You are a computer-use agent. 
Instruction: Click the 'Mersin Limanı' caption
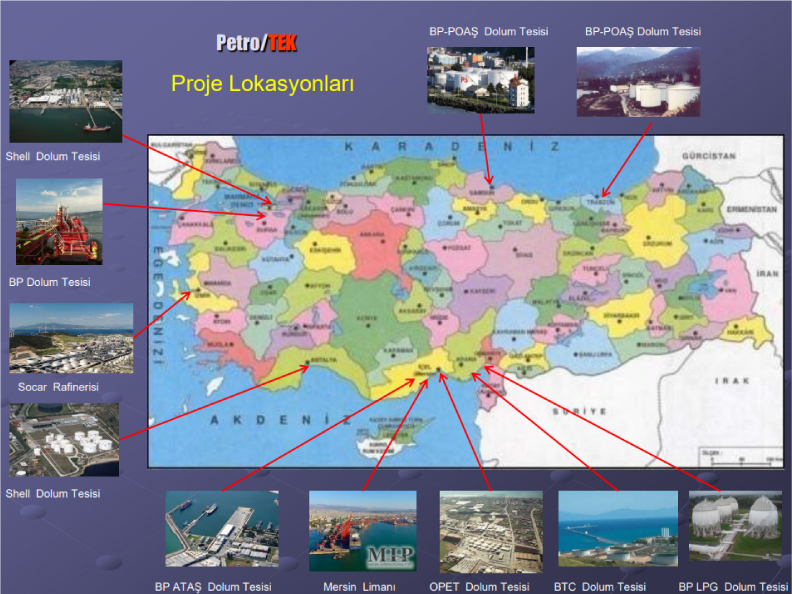click(x=359, y=587)
